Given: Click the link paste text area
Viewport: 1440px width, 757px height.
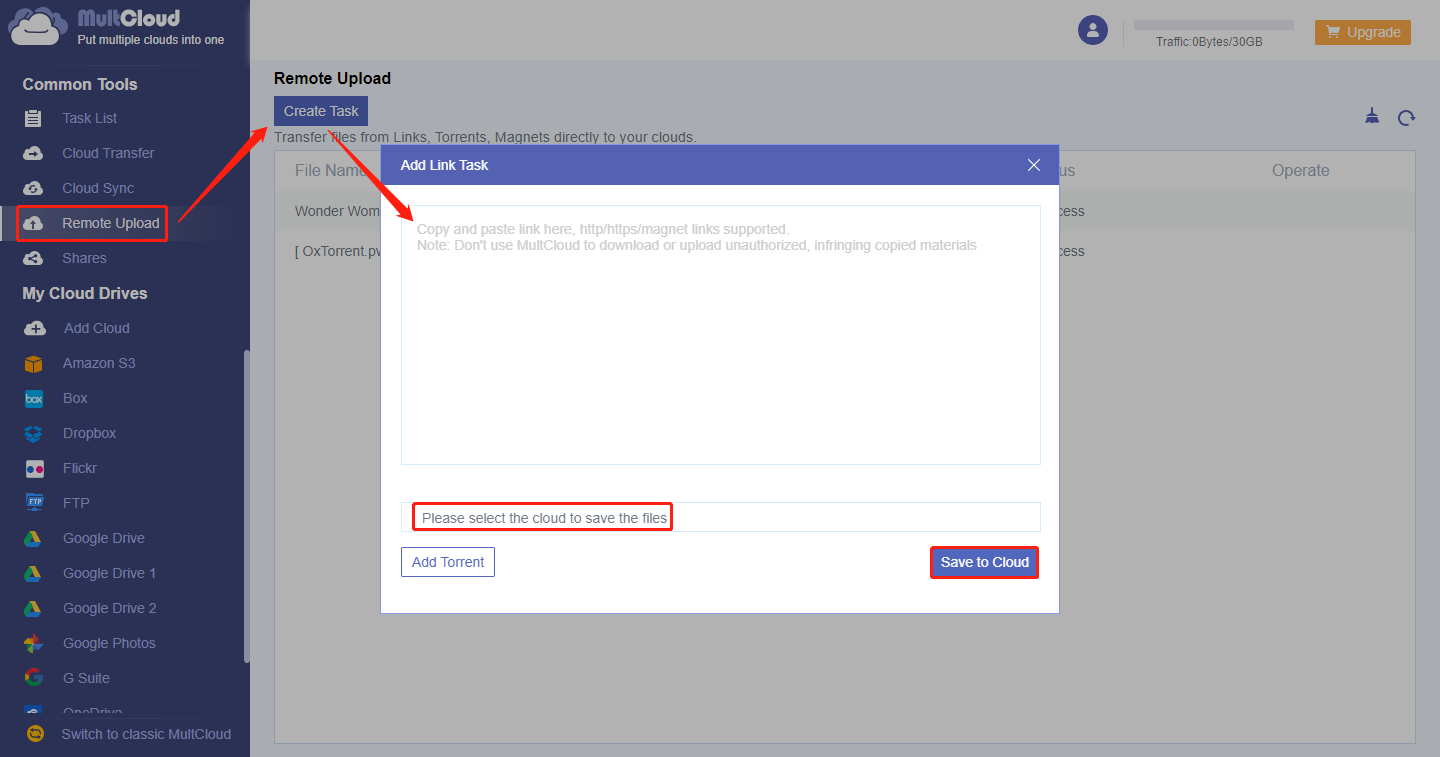Looking at the screenshot, I should point(721,335).
